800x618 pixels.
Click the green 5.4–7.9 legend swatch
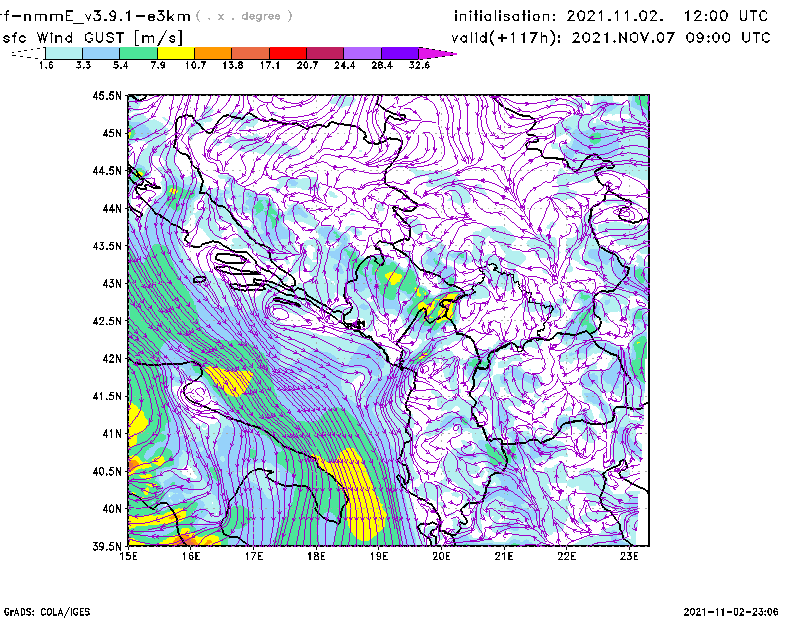click(139, 53)
